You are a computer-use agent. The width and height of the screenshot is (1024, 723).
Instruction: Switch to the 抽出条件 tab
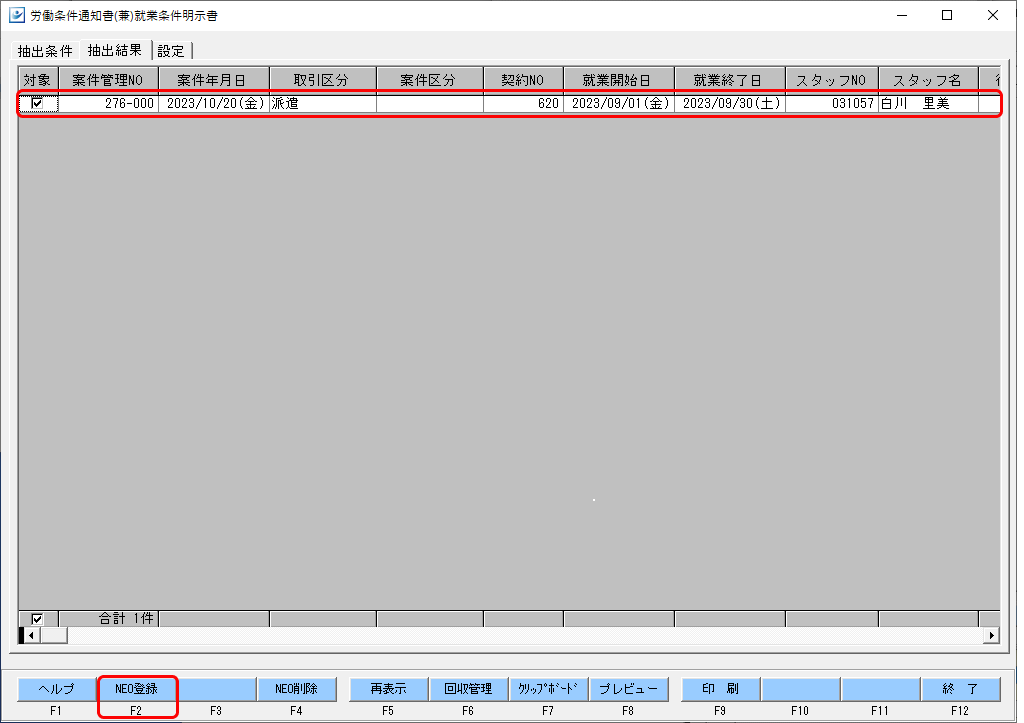45,51
